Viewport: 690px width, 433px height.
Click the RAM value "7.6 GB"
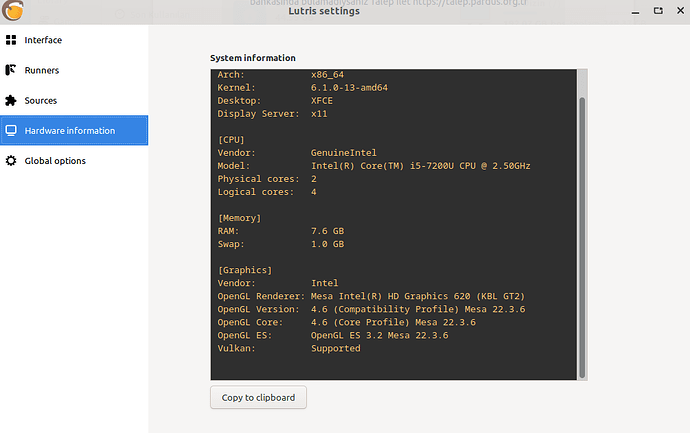click(x=327, y=231)
